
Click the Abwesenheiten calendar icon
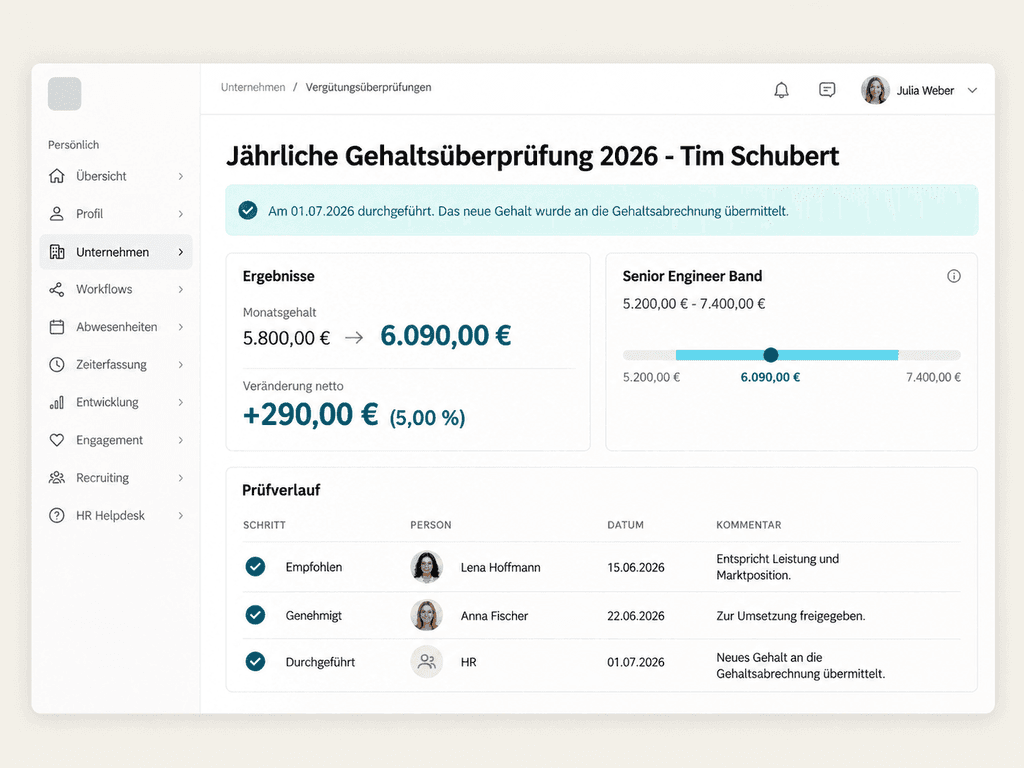click(x=57, y=327)
